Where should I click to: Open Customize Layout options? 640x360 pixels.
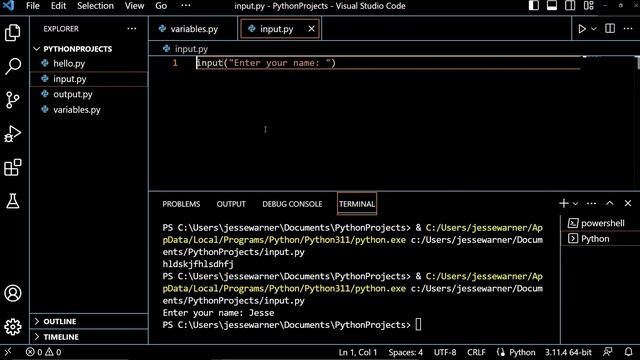[589, 6]
